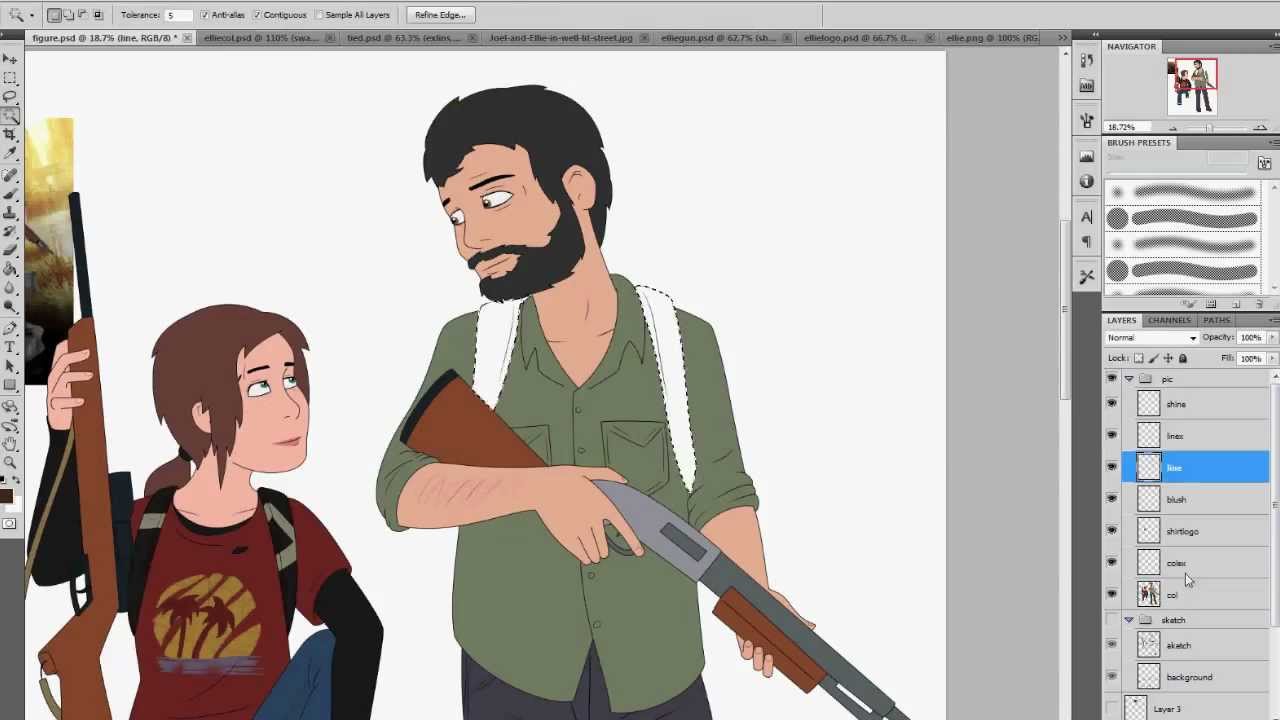Switch to the Paths tab
This screenshot has width=1280, height=720.
tap(1216, 320)
